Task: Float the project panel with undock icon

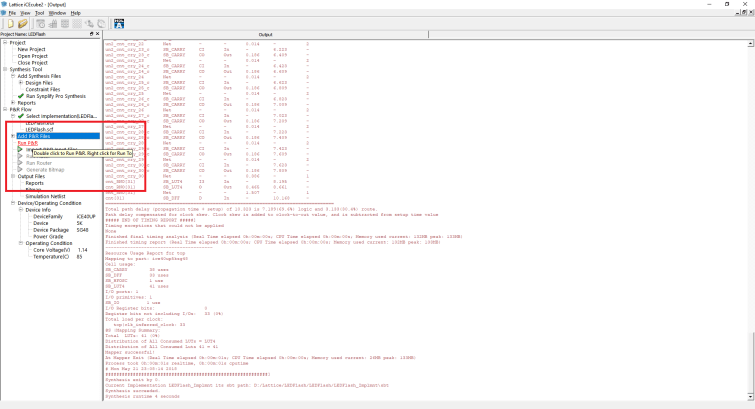Action: point(91,34)
